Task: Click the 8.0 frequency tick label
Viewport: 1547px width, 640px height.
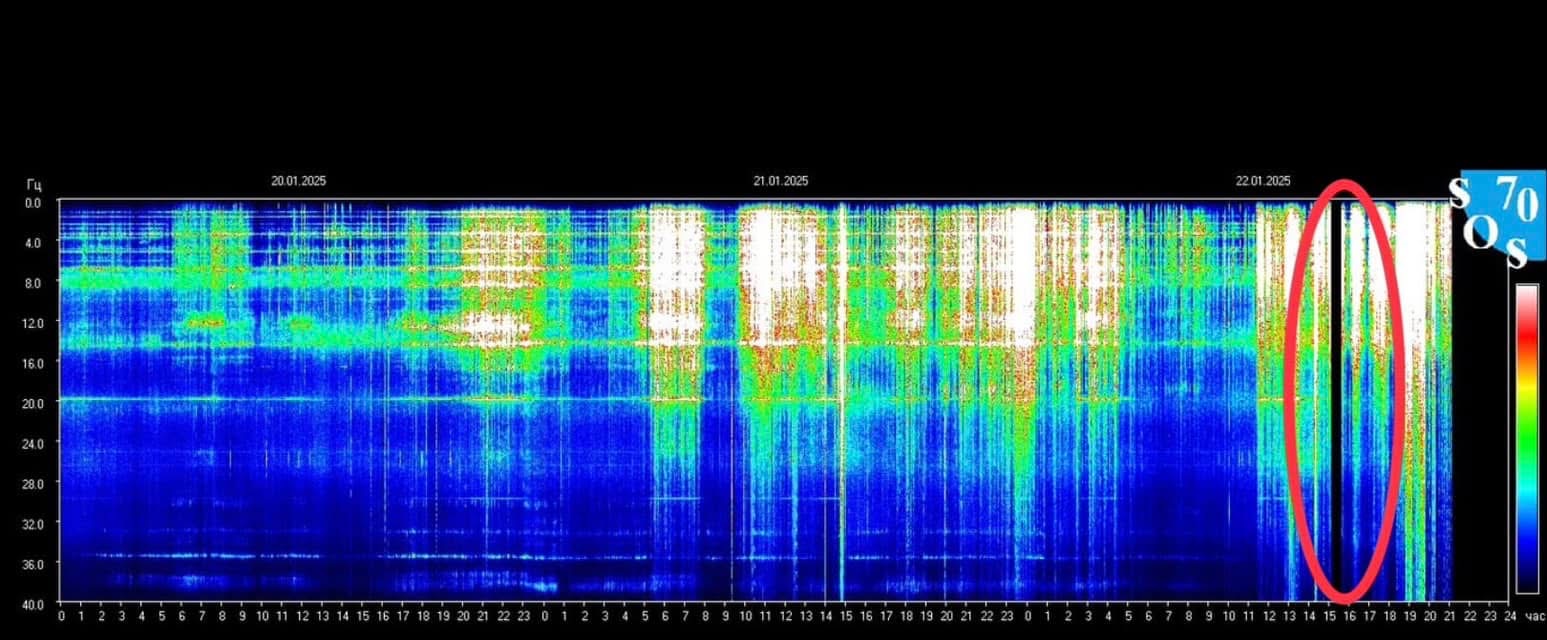Action: [x=32, y=283]
